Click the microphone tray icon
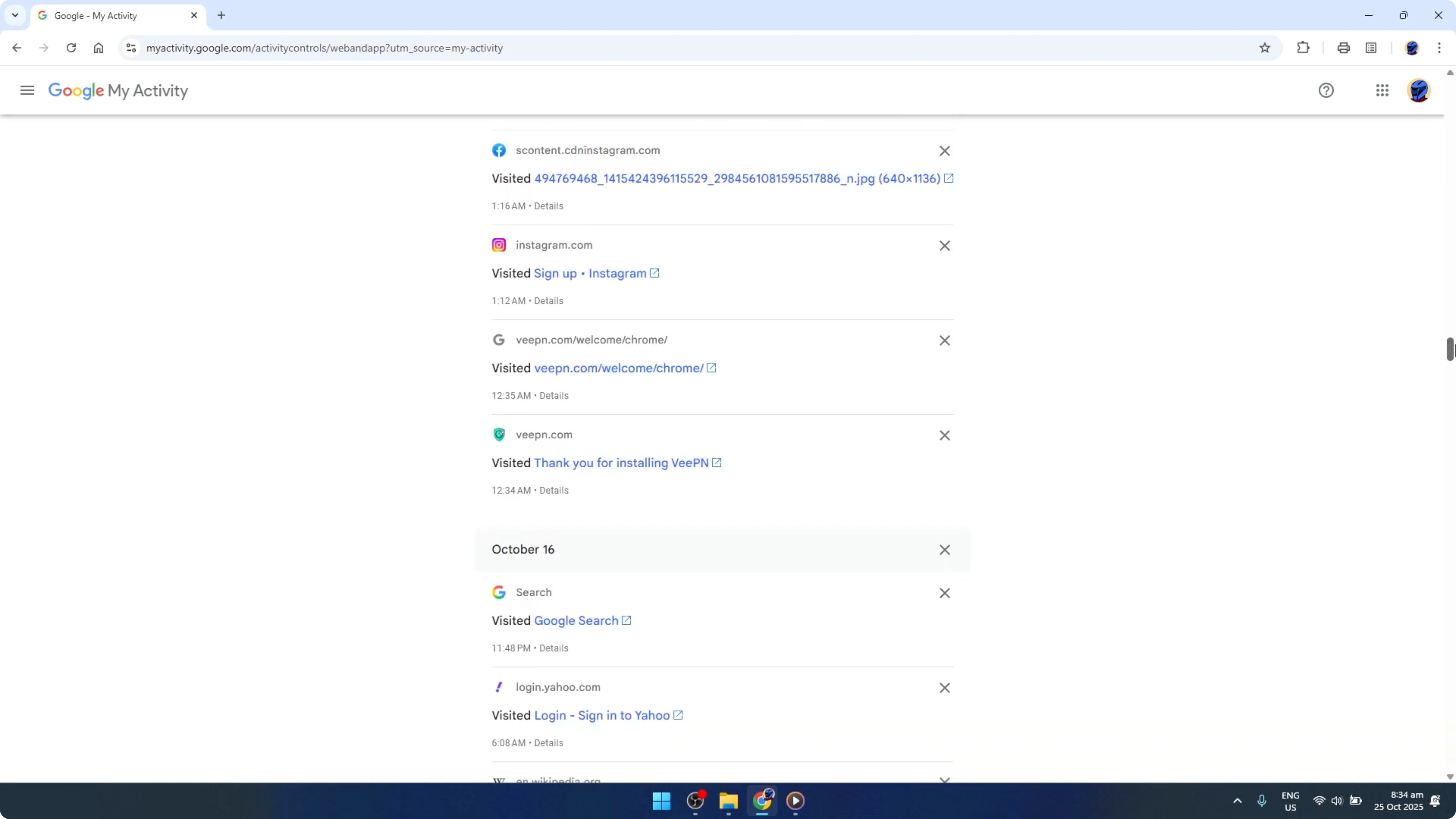This screenshot has height=819, width=1456. (x=1262, y=801)
